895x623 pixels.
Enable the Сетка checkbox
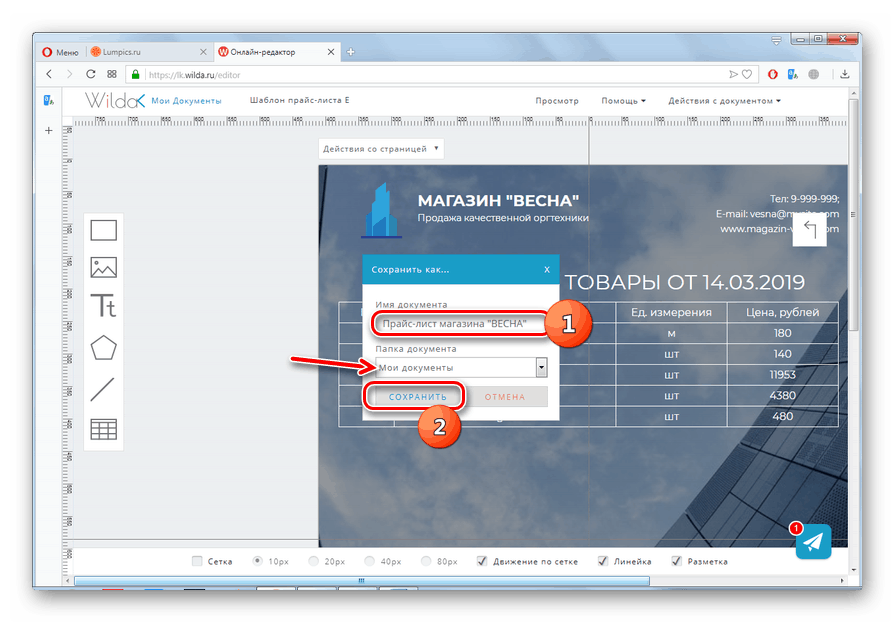tap(197, 561)
